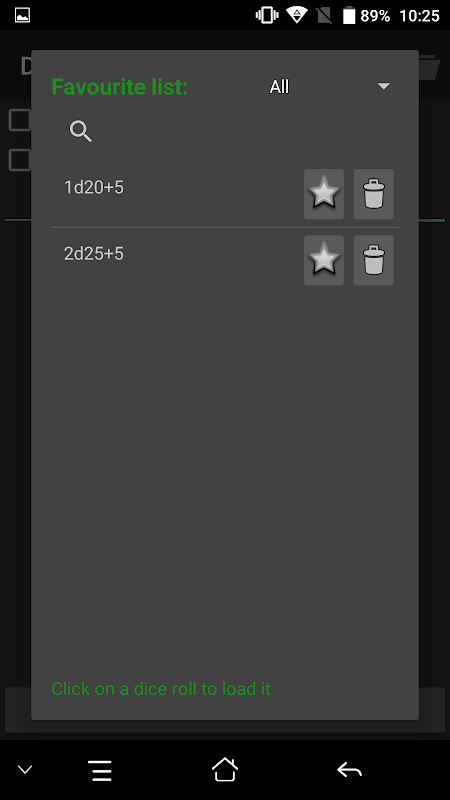Toggle the lower checkbox behind the dialog
Screen dimensions: 450x800
pyautogui.click(x=19, y=160)
